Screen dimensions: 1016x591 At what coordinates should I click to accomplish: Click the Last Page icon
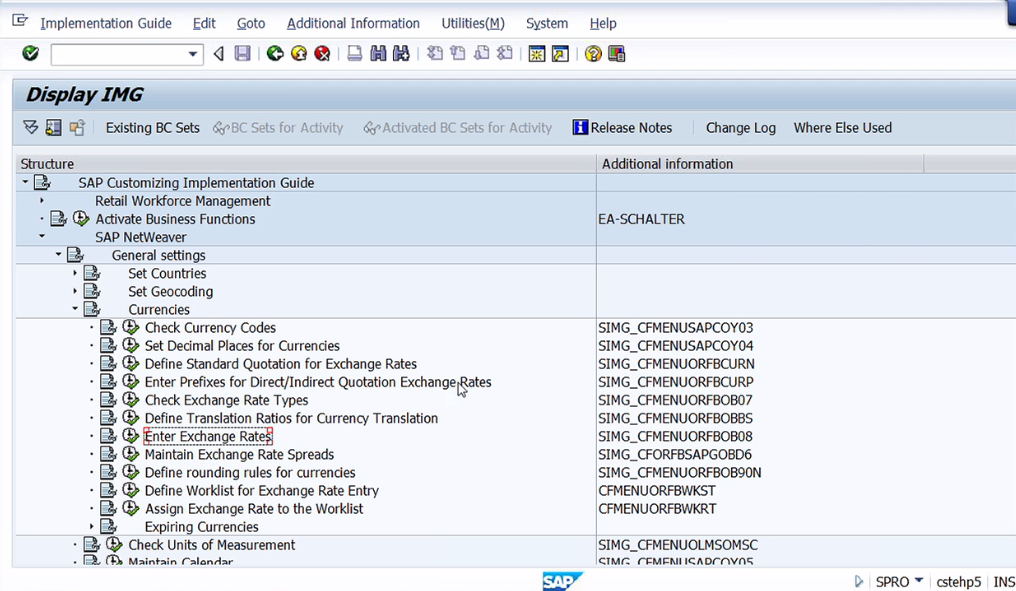505,53
